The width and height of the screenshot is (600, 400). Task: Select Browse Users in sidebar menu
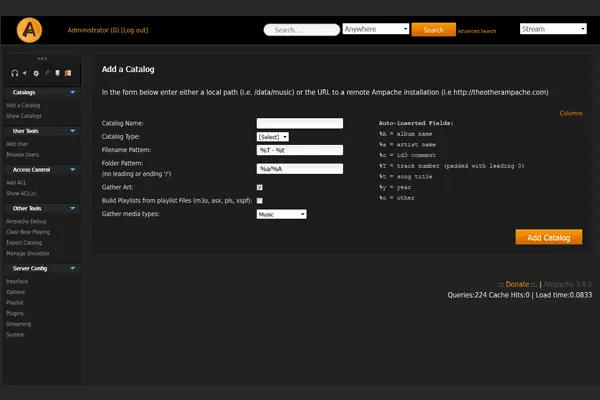click(23, 154)
